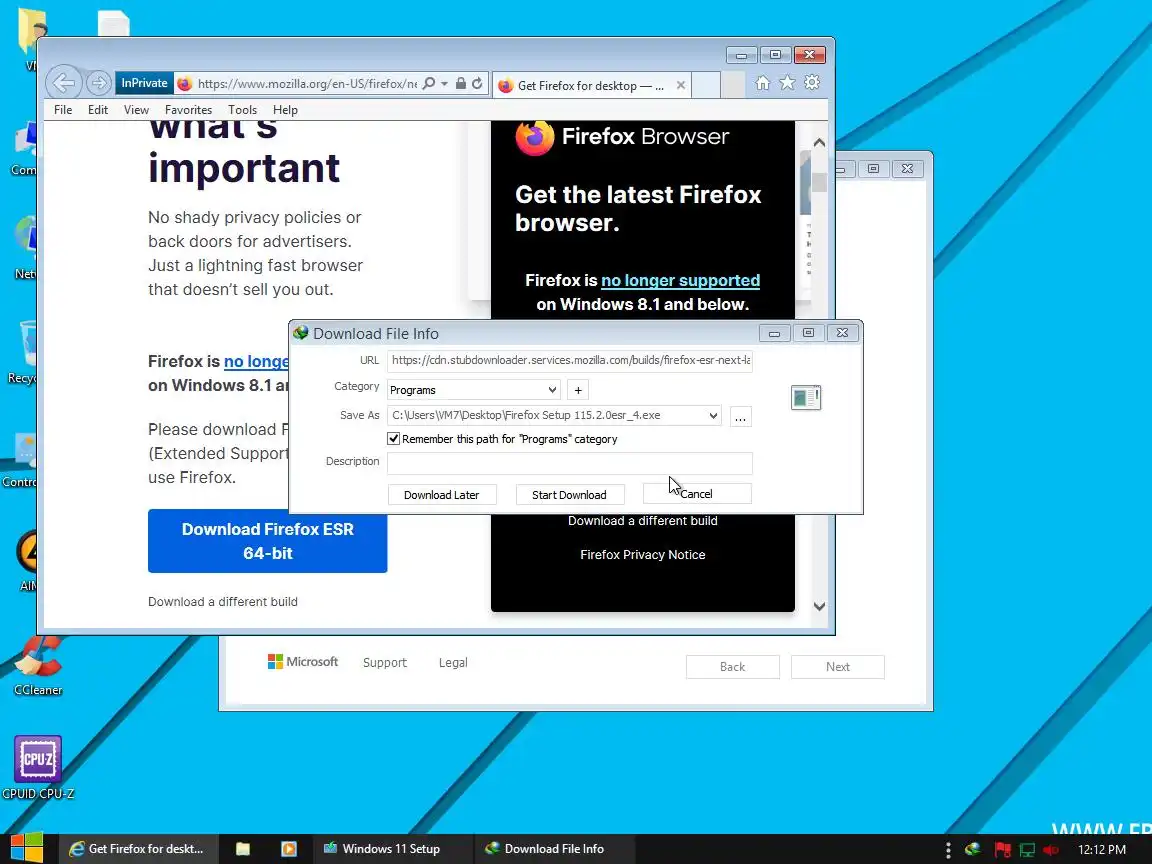
Task: Click the Download Later button
Action: tap(442, 494)
